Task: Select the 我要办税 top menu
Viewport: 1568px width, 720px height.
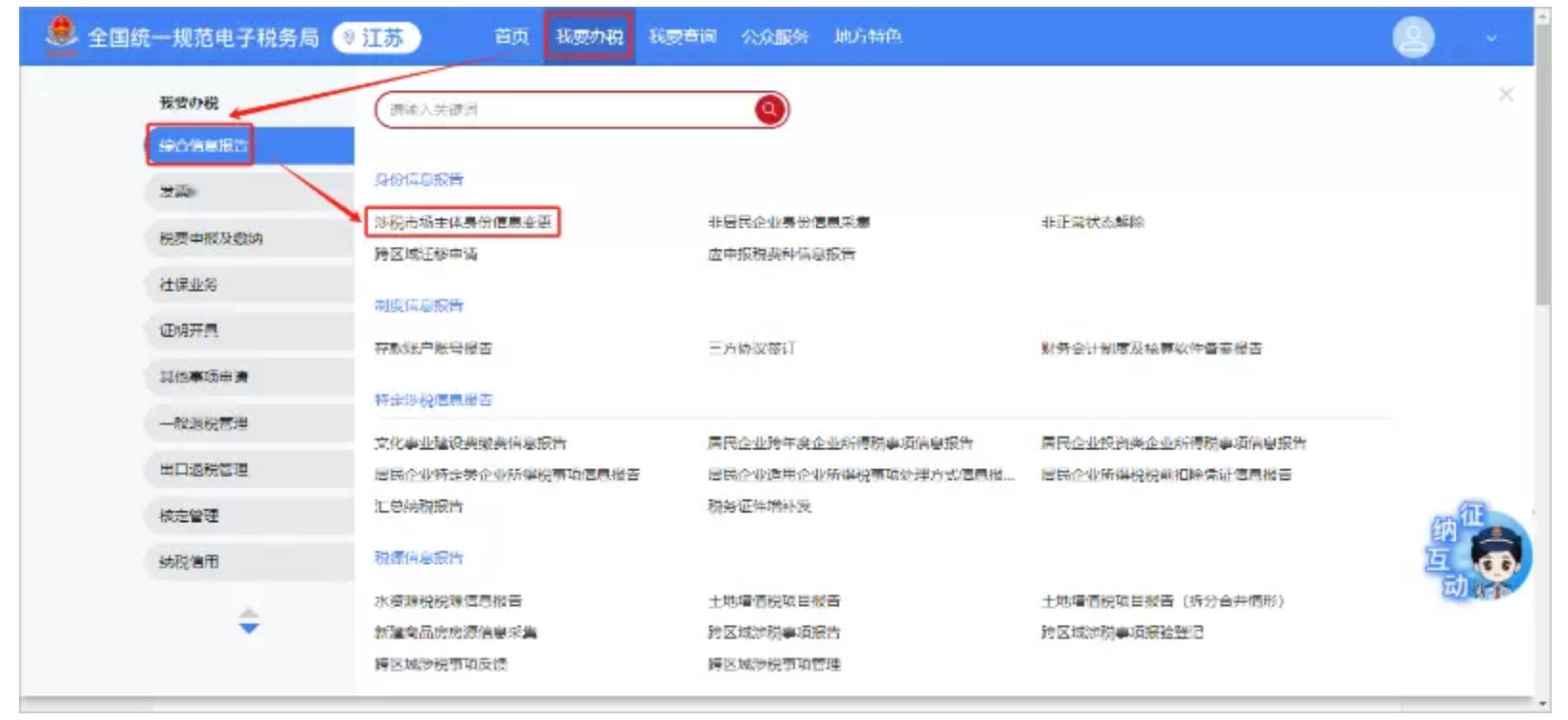Action: coord(589,36)
